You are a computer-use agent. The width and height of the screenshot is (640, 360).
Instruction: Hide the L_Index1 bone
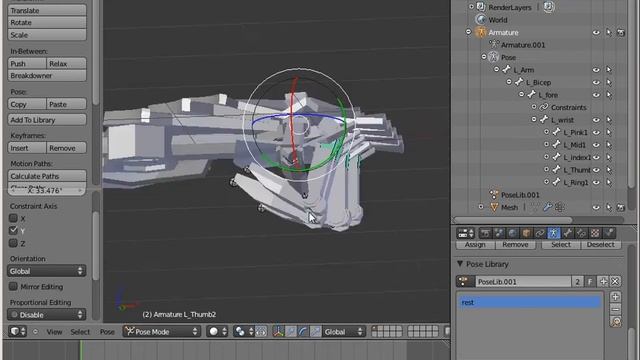[596, 157]
